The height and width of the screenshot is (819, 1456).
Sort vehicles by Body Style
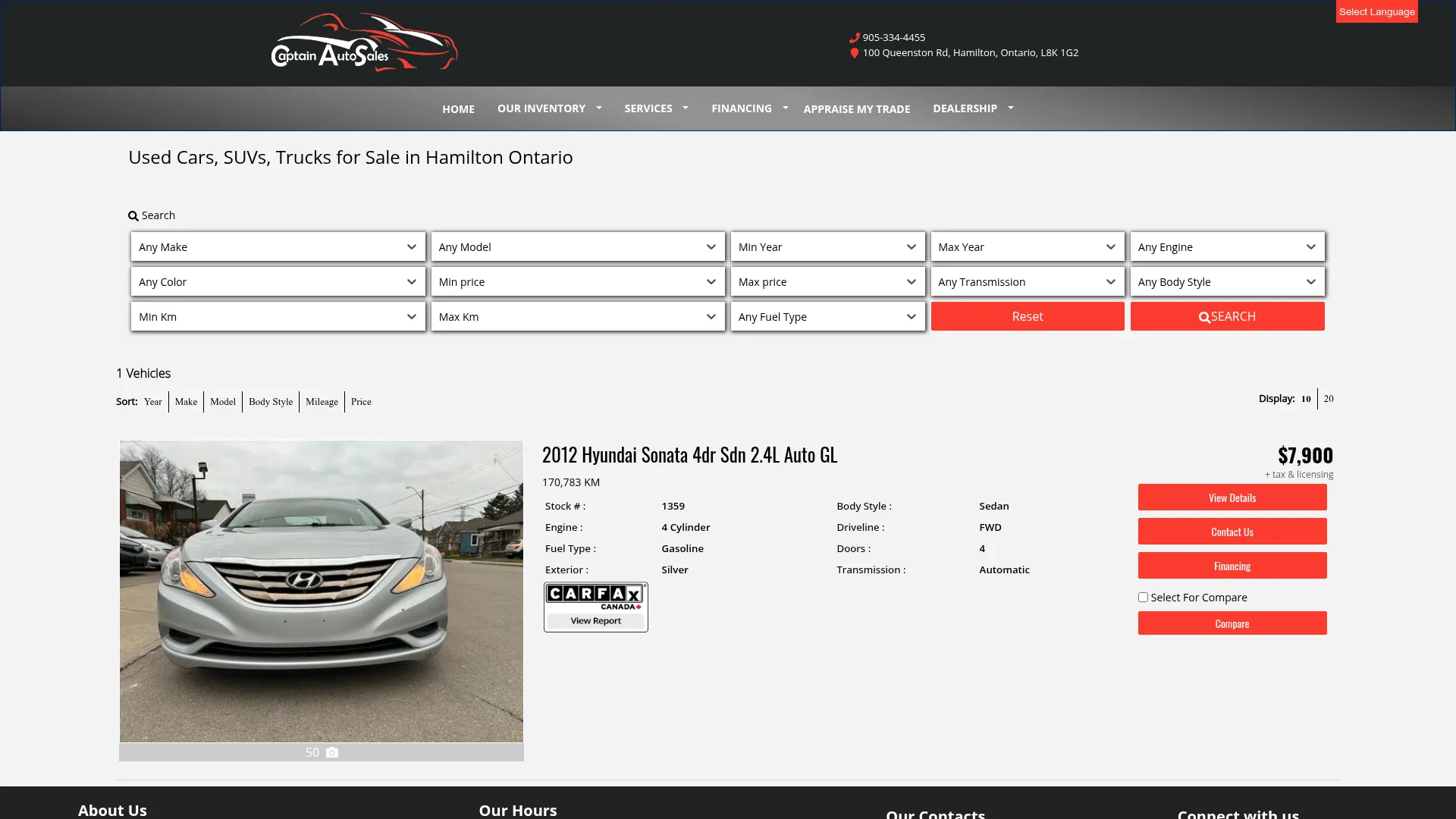click(x=271, y=402)
